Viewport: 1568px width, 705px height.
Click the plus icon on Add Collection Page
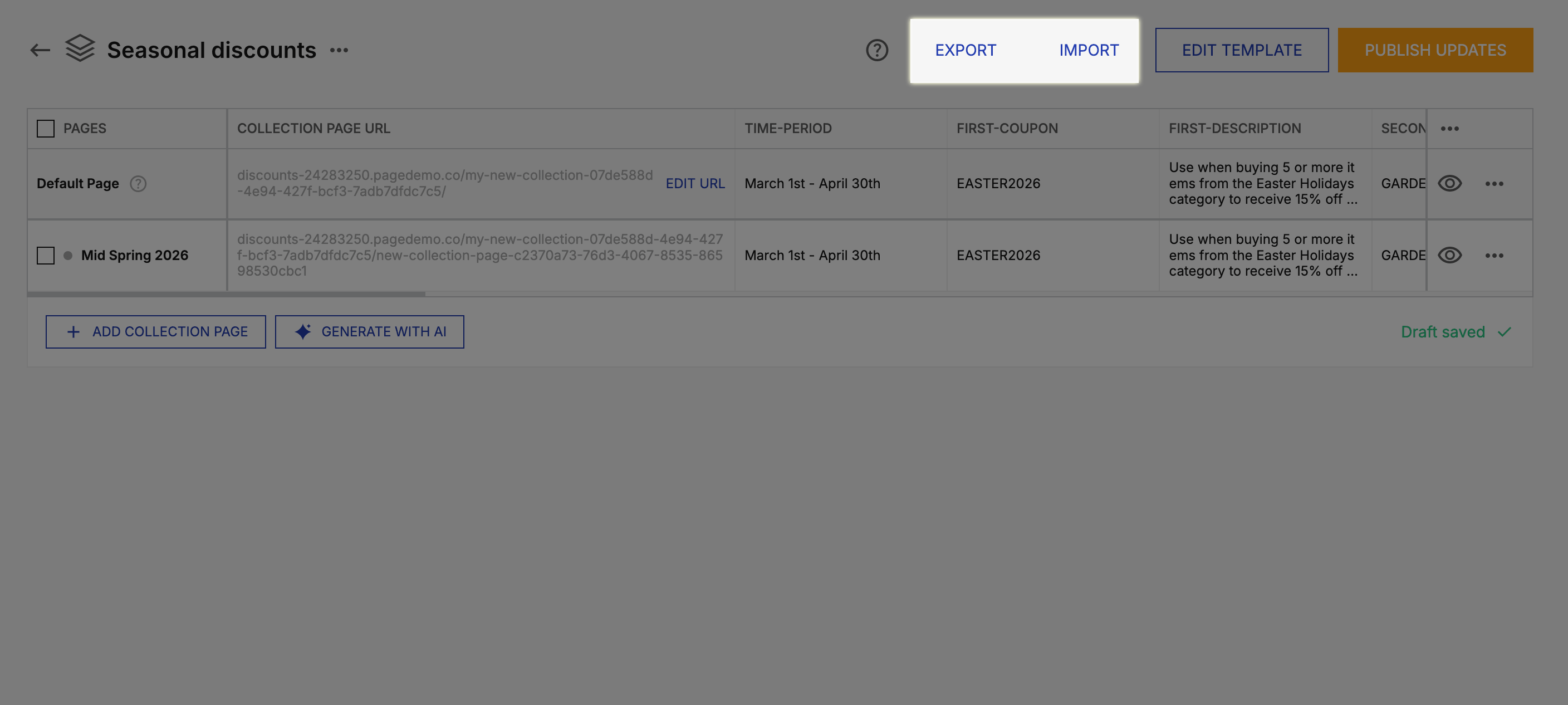[x=73, y=331]
